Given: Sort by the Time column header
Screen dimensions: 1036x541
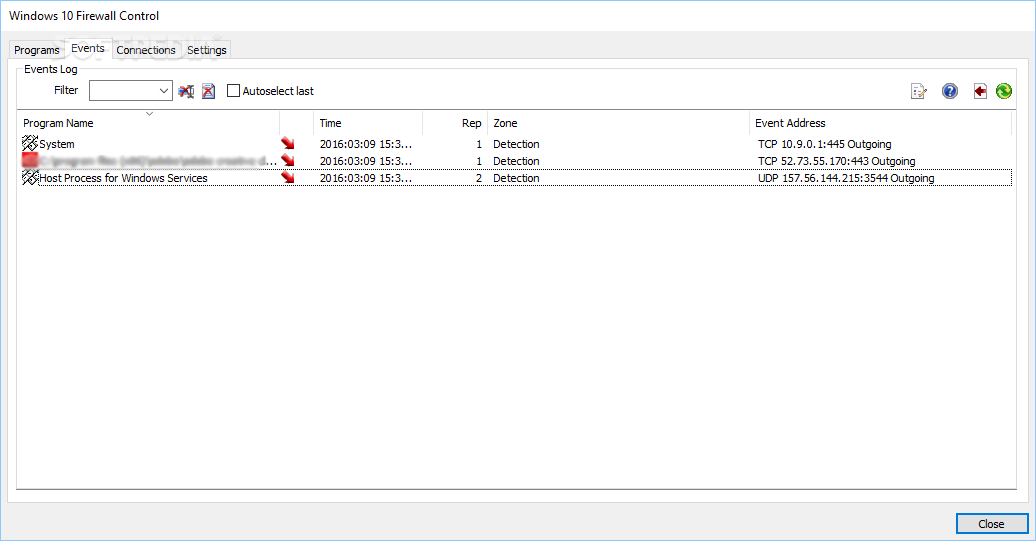Looking at the screenshot, I should click(368, 123).
